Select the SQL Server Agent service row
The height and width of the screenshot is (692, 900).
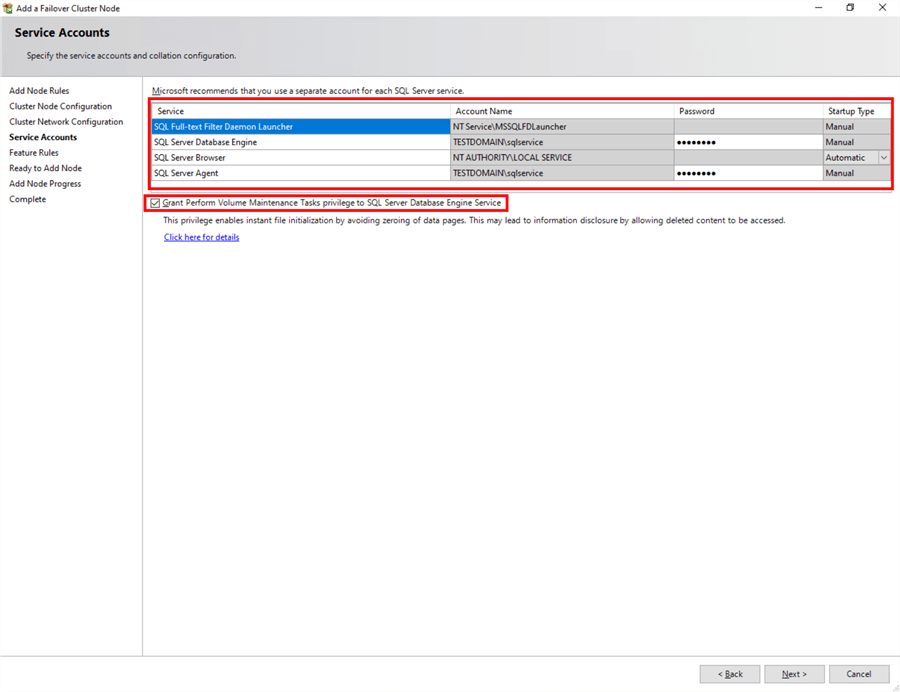point(301,173)
